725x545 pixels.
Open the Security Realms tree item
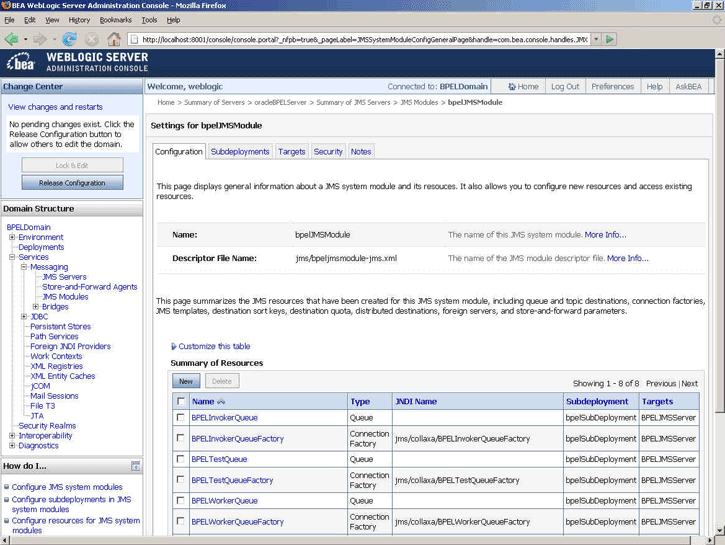click(x=47, y=426)
